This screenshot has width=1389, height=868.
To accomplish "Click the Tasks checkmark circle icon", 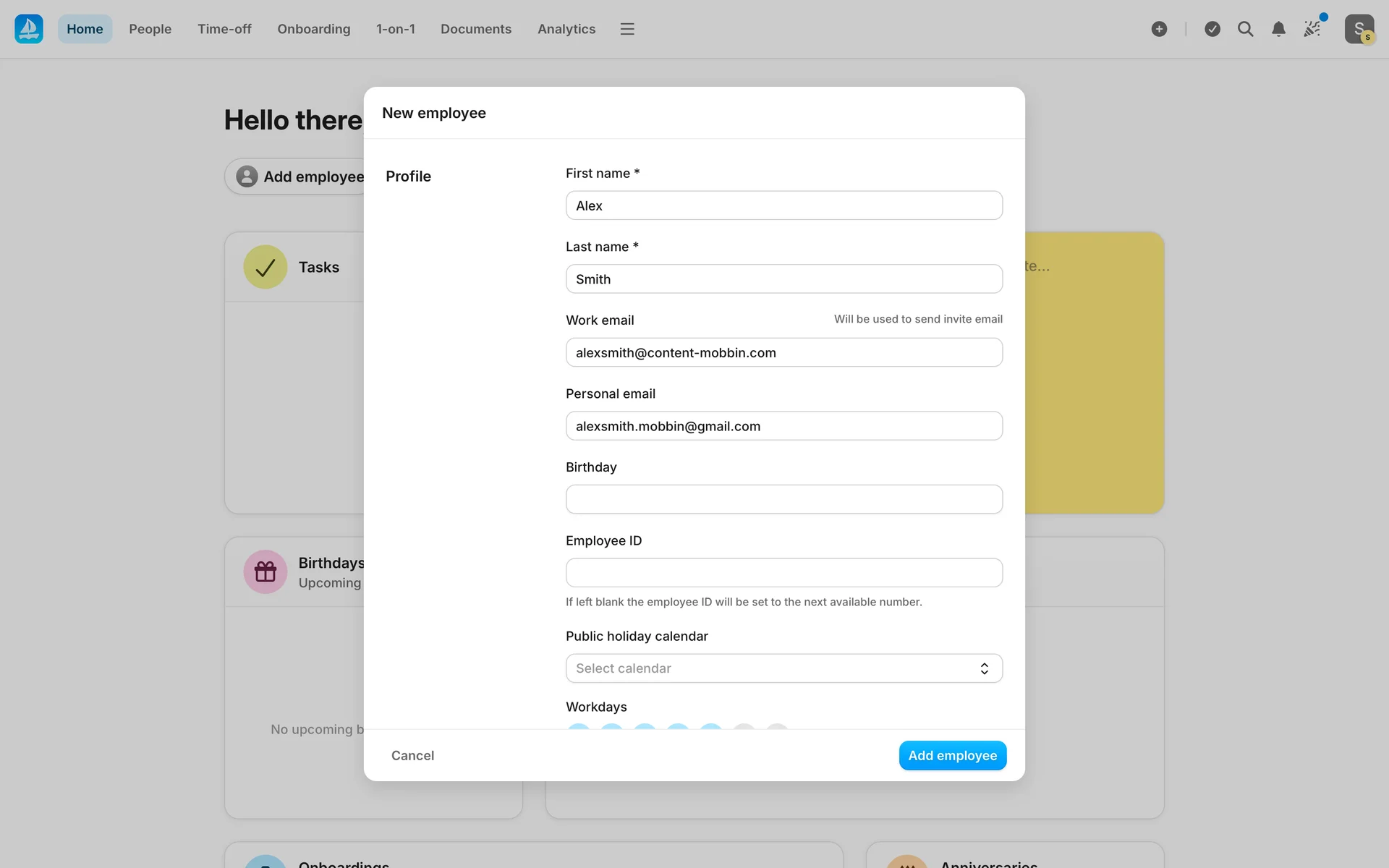I will click(266, 267).
